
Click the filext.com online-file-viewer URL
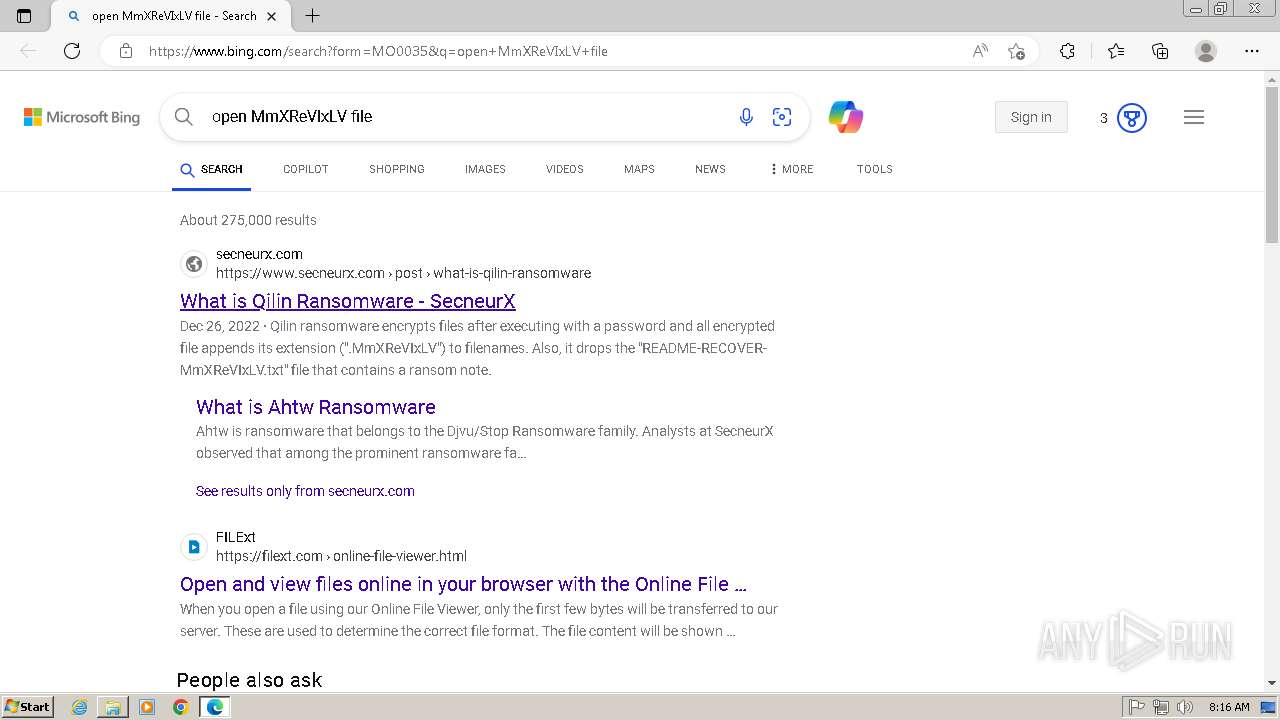click(x=341, y=556)
